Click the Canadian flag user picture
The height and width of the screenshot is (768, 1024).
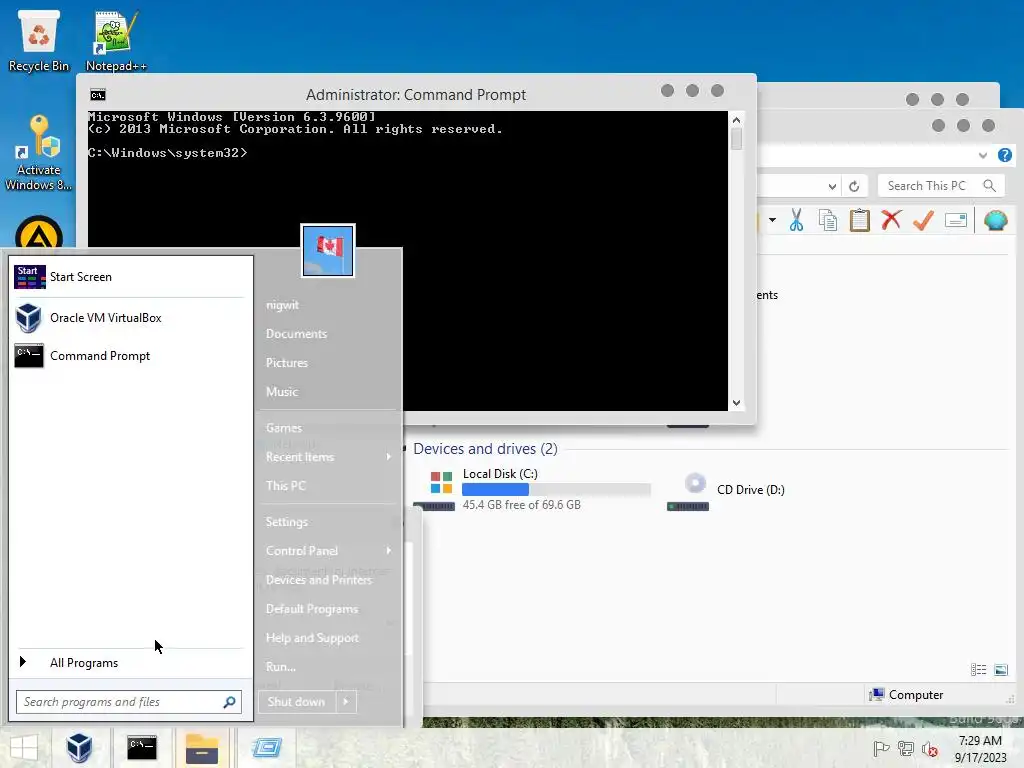pos(328,251)
